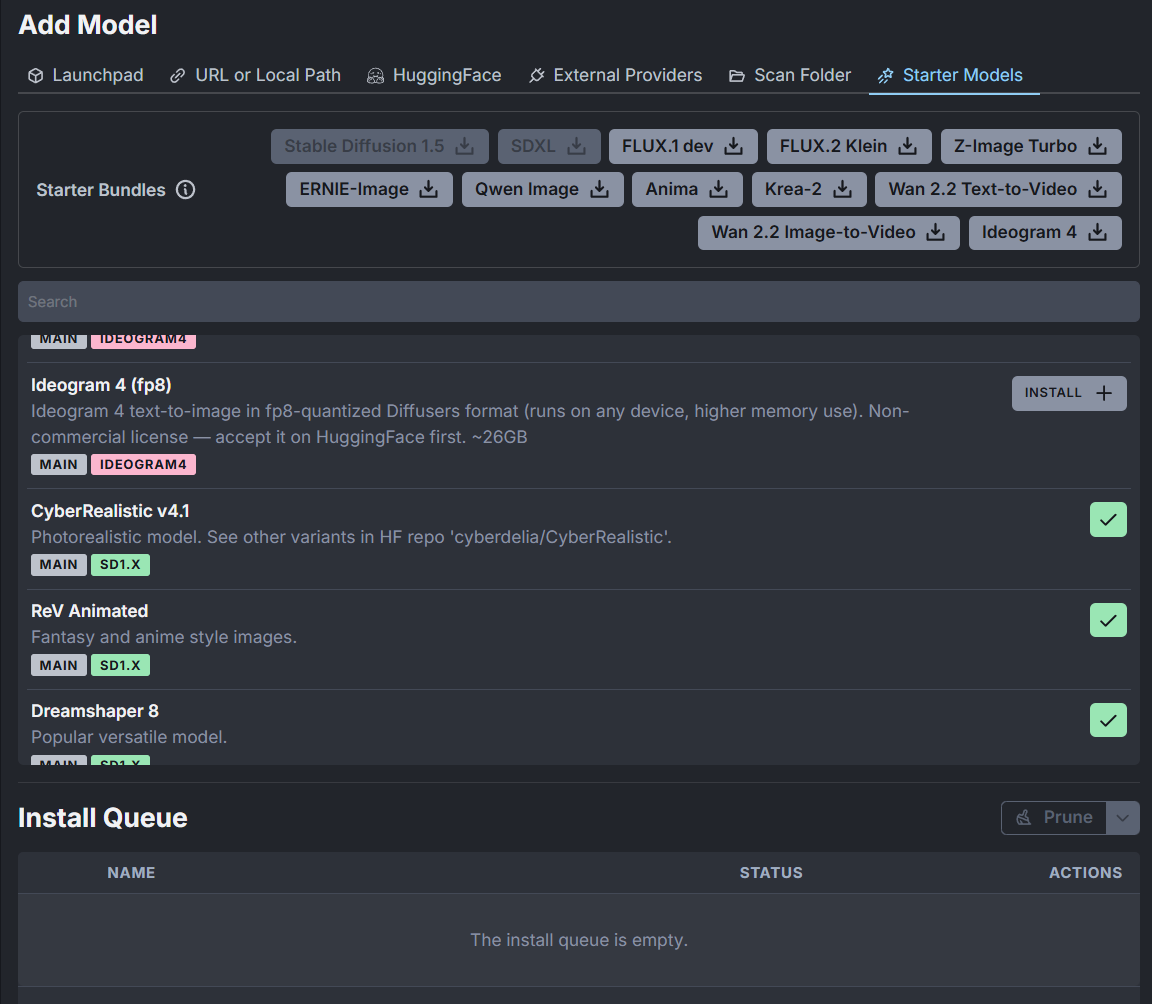
Task: Click download icon on Wan 2.2 Image-to-Video
Action: point(935,233)
